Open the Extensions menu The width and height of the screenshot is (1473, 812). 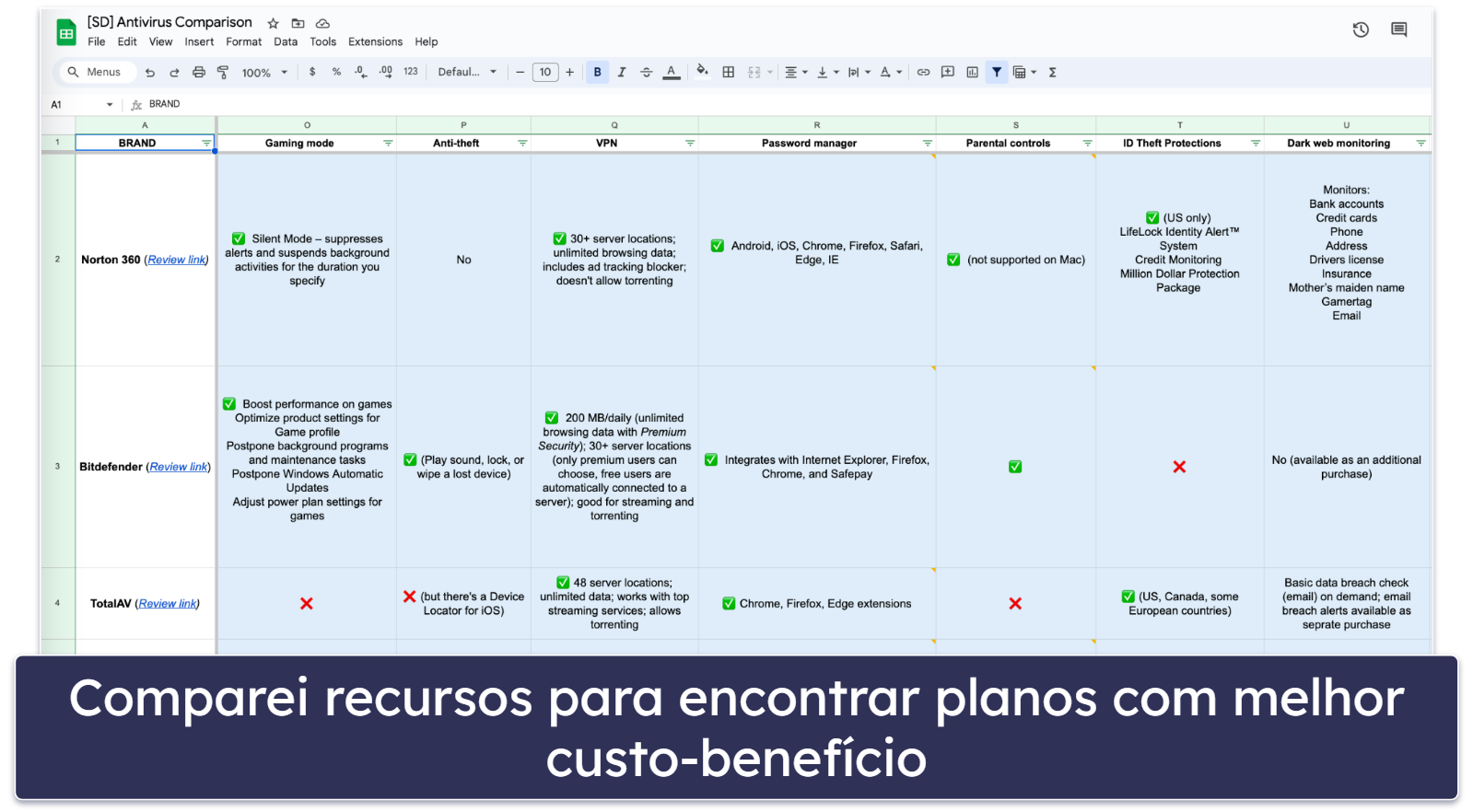tap(375, 42)
